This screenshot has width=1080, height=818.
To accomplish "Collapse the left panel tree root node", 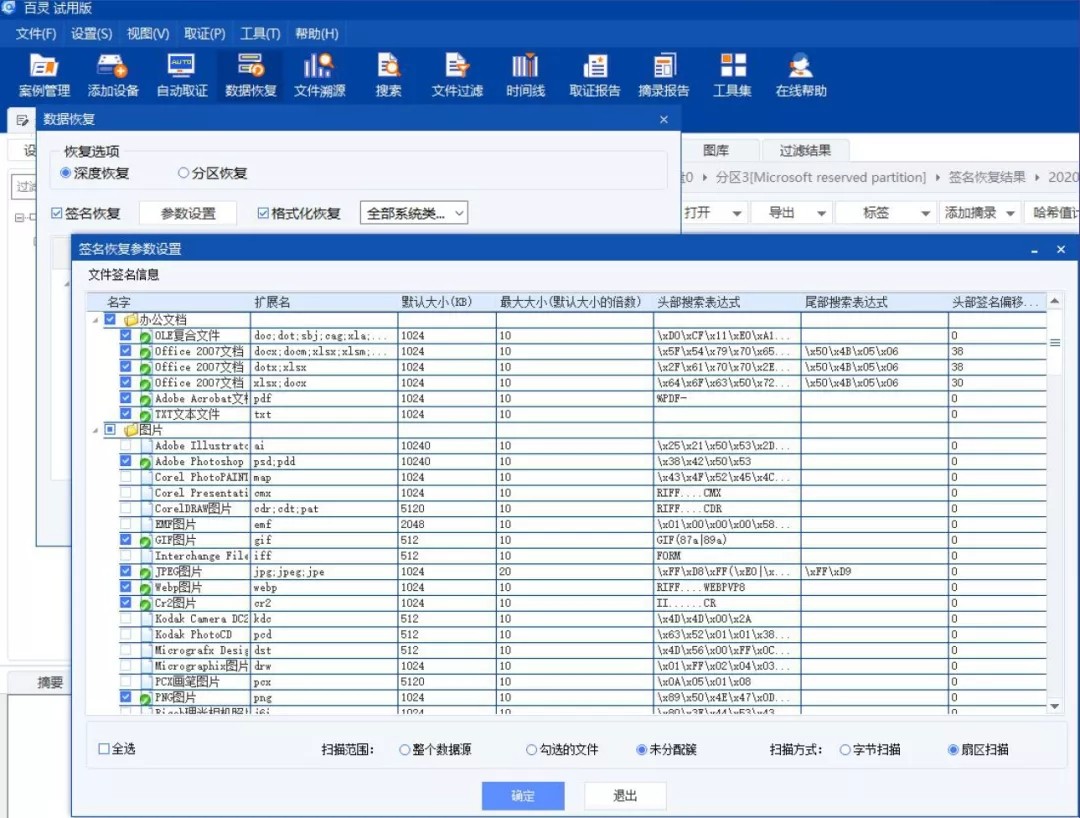I will 19,218.
